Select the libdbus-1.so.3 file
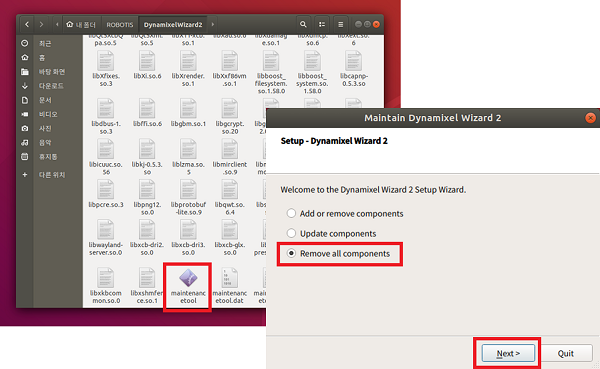This screenshot has height=369, width=600. [106, 117]
